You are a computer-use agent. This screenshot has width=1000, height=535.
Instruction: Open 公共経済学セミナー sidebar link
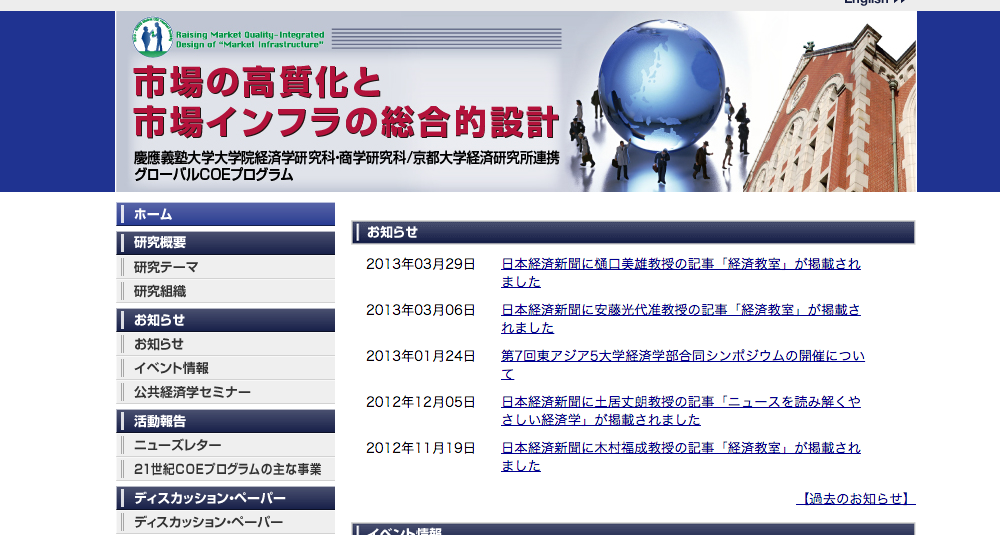coord(226,393)
